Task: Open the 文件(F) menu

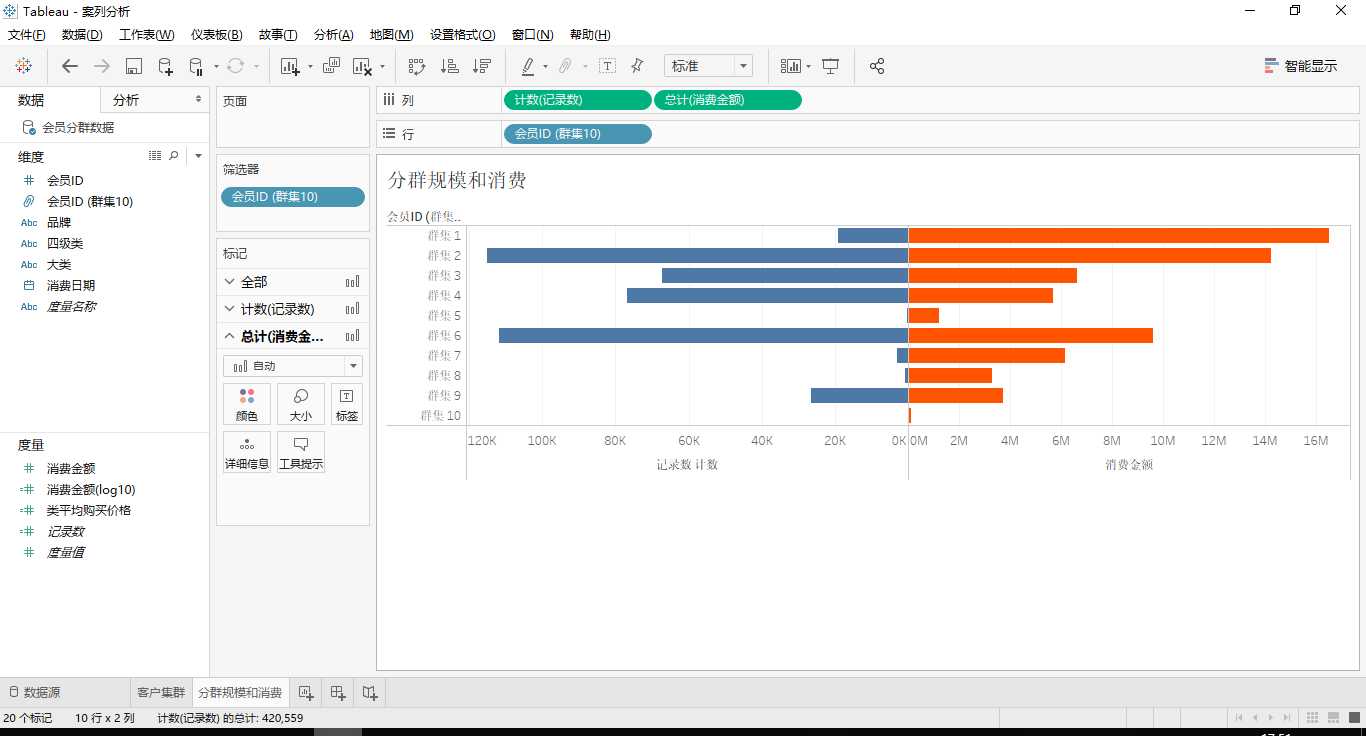Action: pos(27,34)
